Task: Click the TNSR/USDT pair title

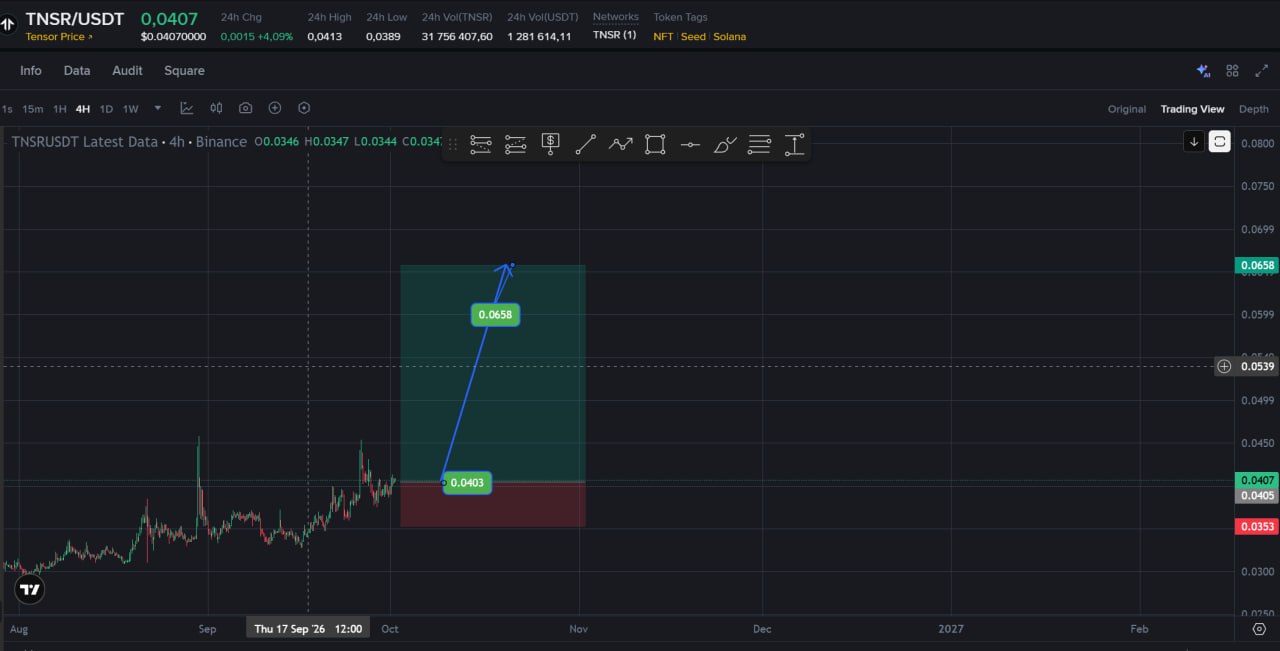Action: [75, 19]
